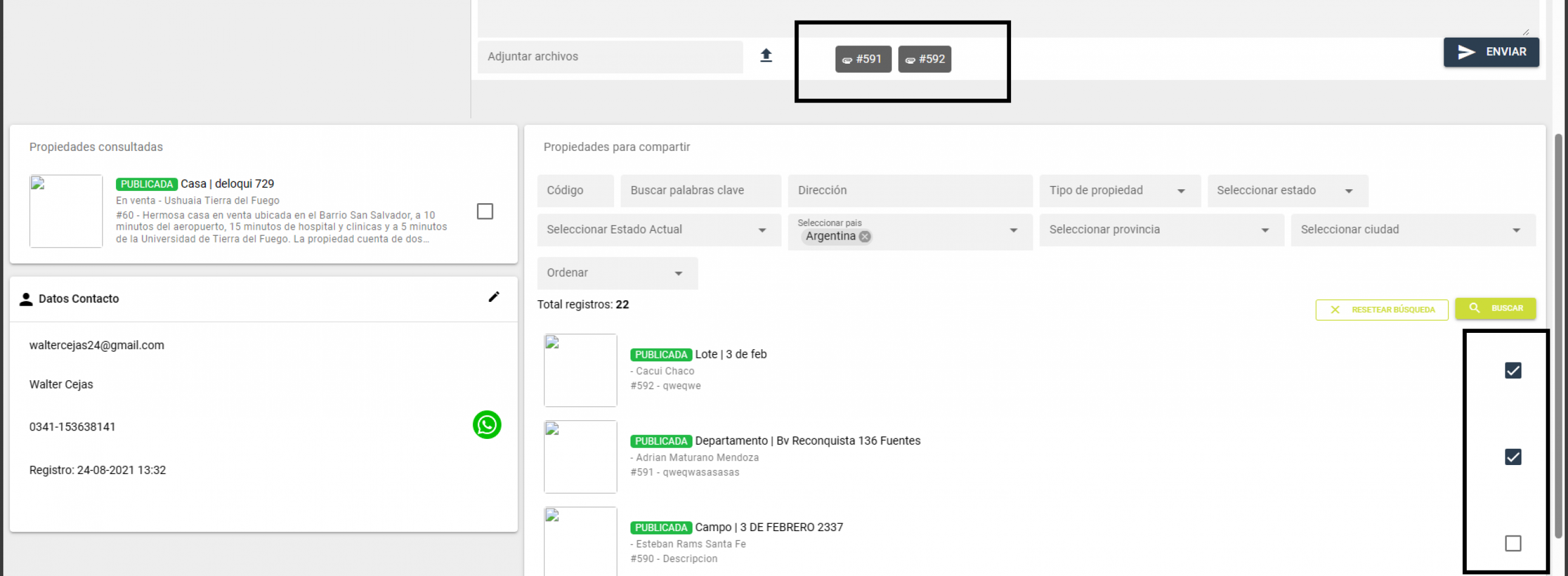Remove Argentina chip from country filter

click(864, 236)
